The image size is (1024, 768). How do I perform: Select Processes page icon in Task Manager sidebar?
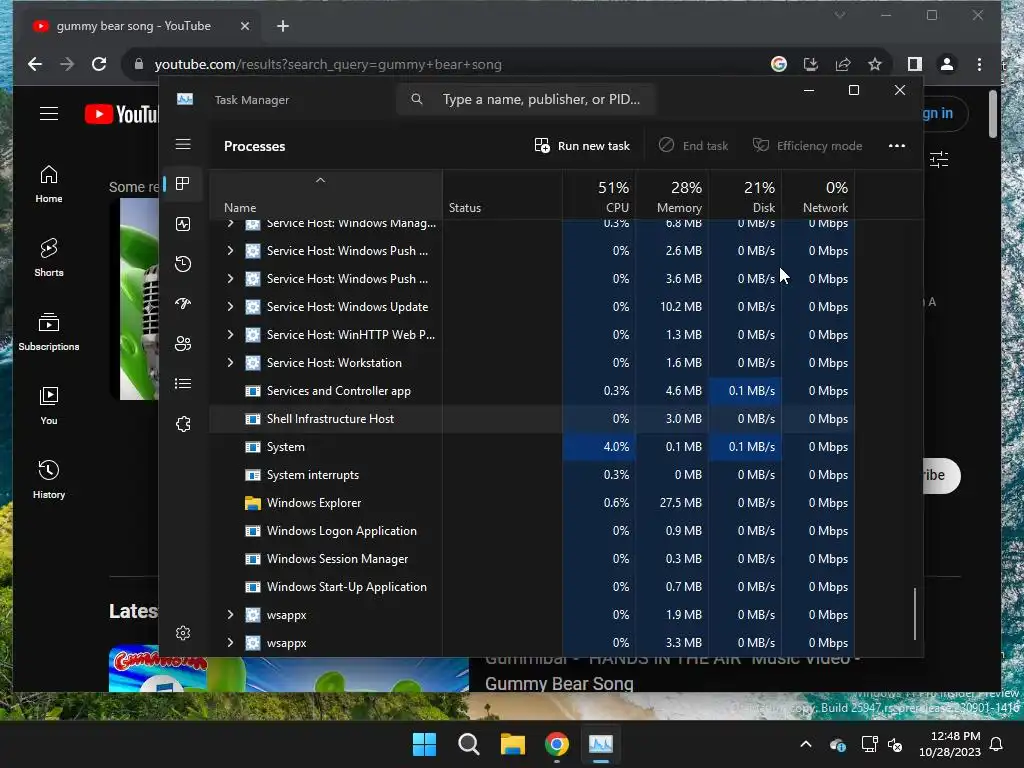click(183, 184)
